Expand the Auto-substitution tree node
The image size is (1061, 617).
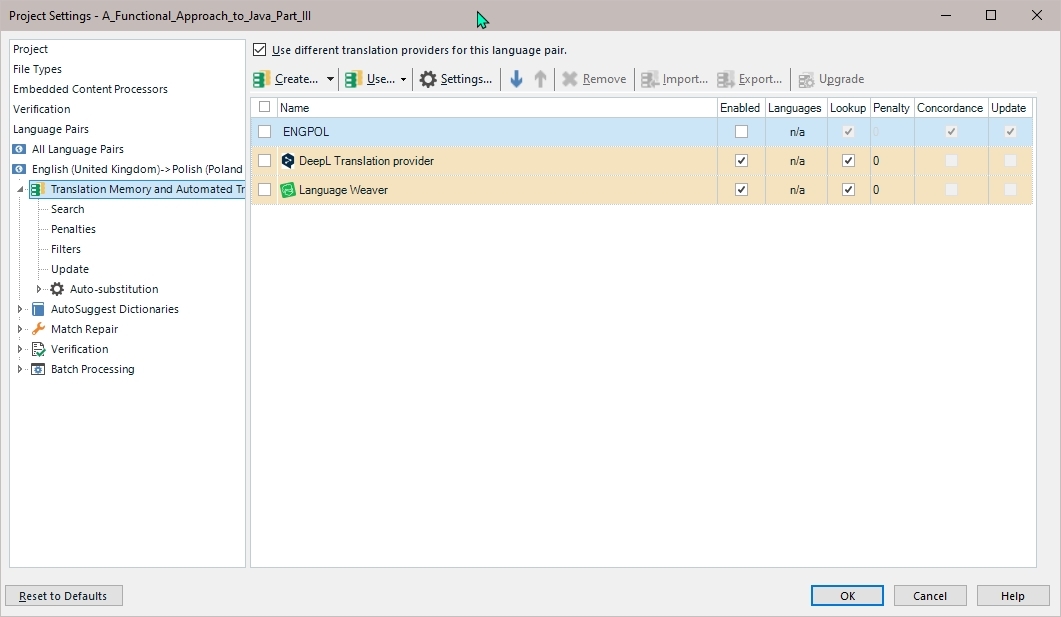[x=38, y=289]
